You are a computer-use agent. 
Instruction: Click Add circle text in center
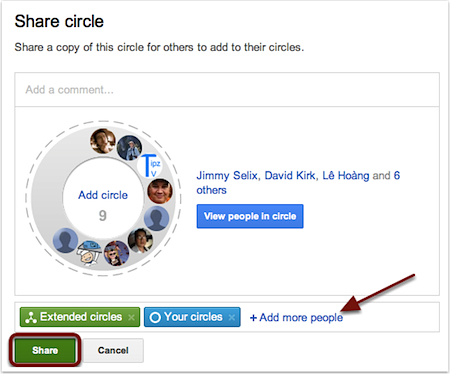click(103, 195)
